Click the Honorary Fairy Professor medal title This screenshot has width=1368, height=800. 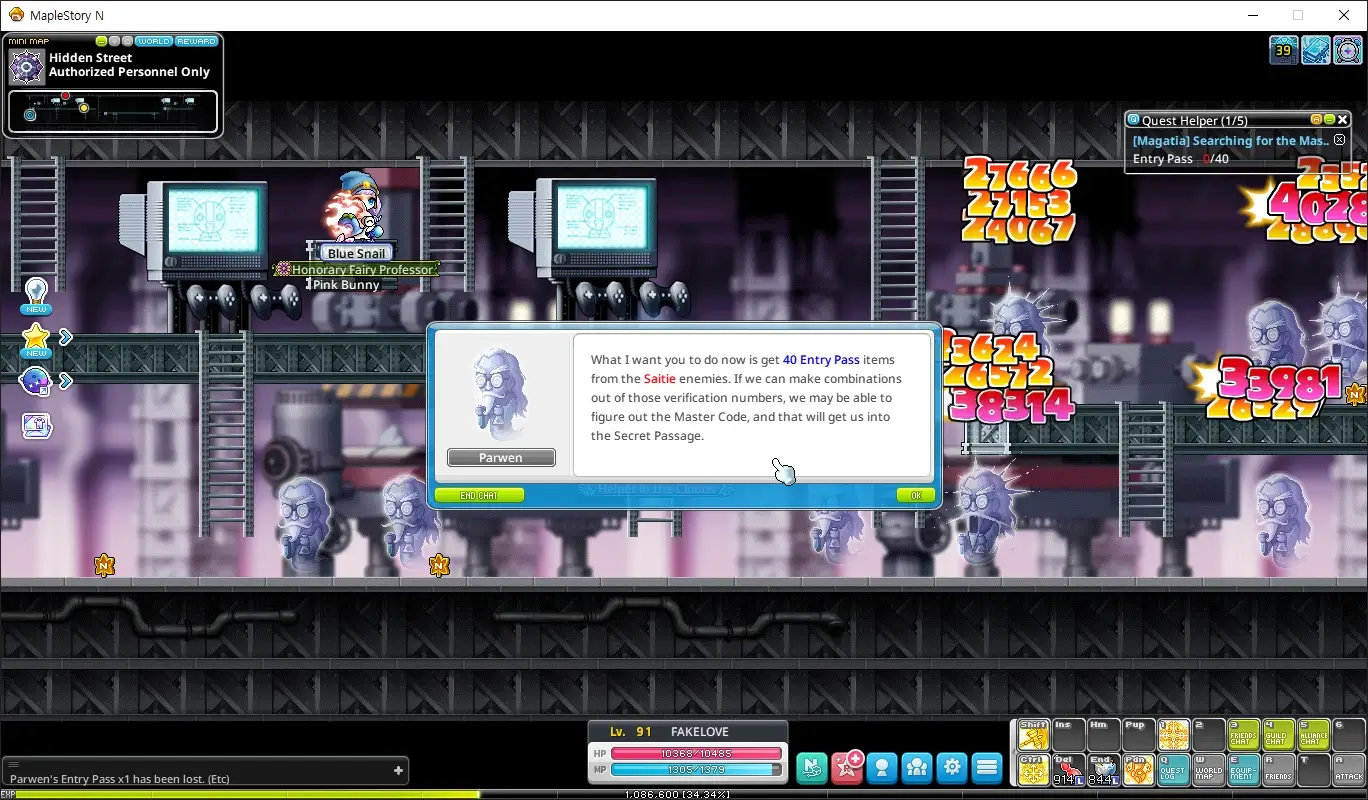click(x=356, y=269)
